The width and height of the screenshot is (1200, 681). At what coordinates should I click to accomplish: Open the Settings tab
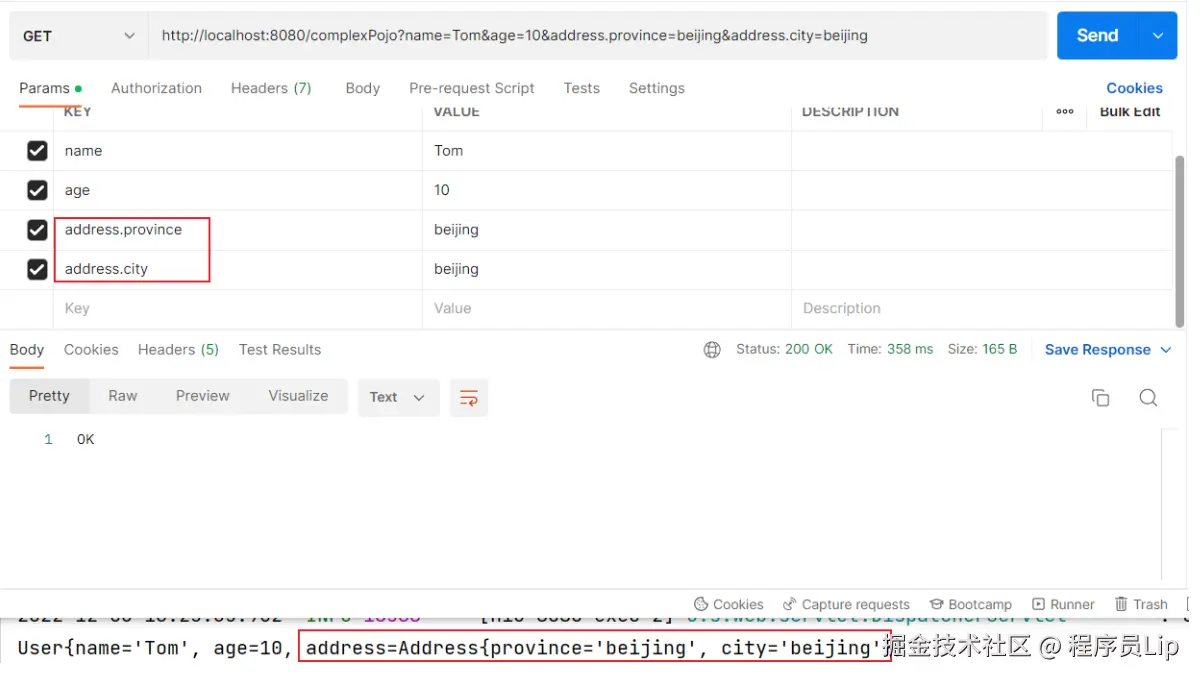pyautogui.click(x=657, y=88)
